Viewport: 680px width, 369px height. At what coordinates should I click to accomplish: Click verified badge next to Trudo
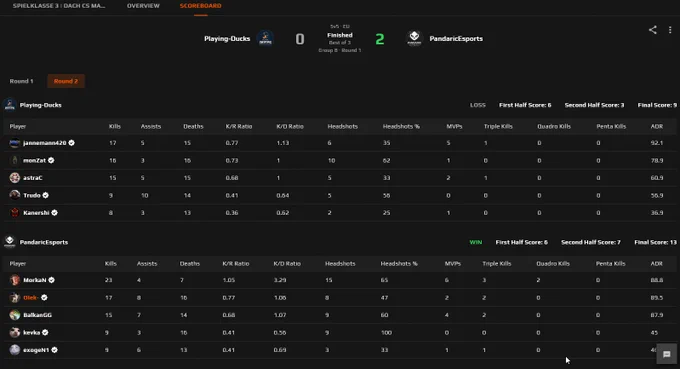pyautogui.click(x=46, y=195)
